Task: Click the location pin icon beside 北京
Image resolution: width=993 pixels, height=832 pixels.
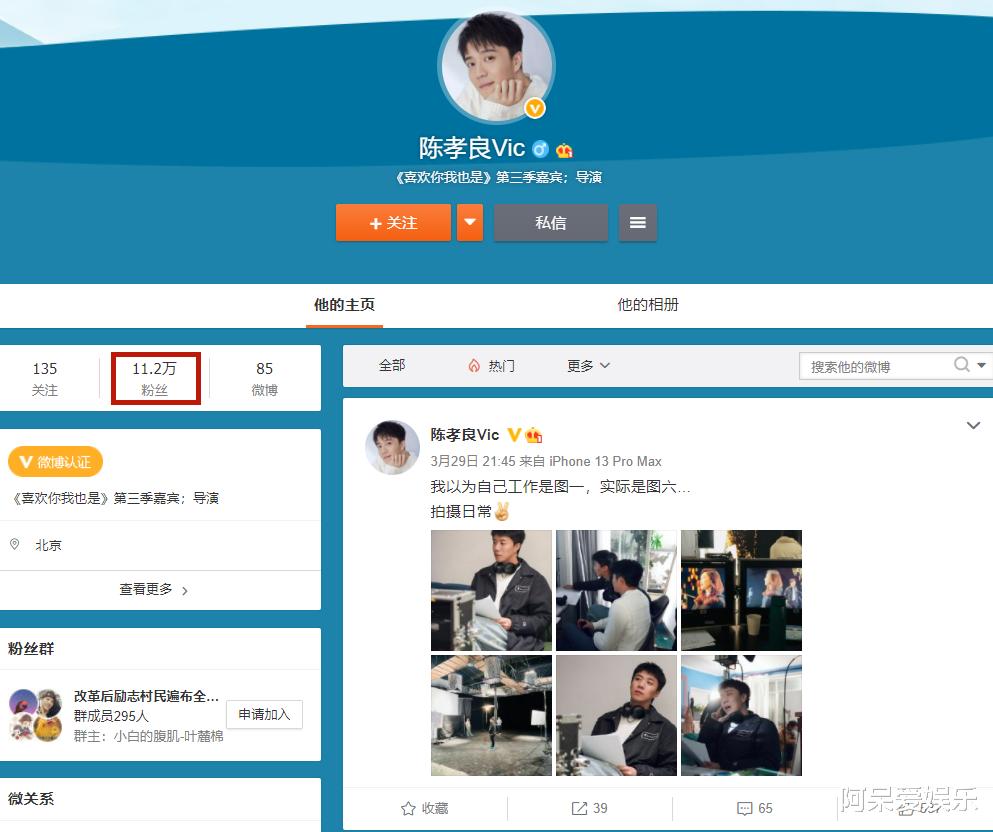Action: point(13,546)
